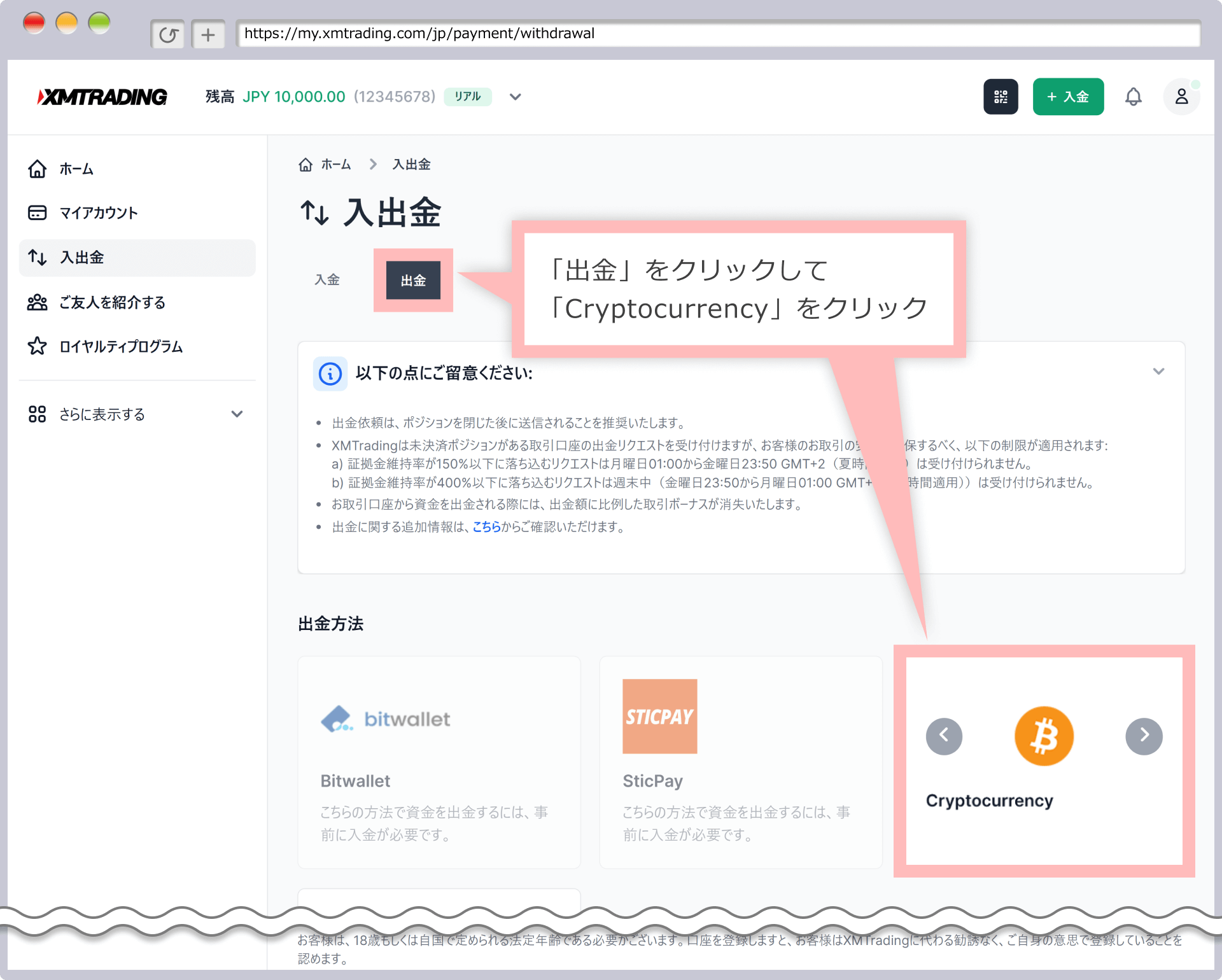This screenshot has width=1222, height=980.
Task: Expand the account selector dropdown arrow
Action: click(x=516, y=97)
